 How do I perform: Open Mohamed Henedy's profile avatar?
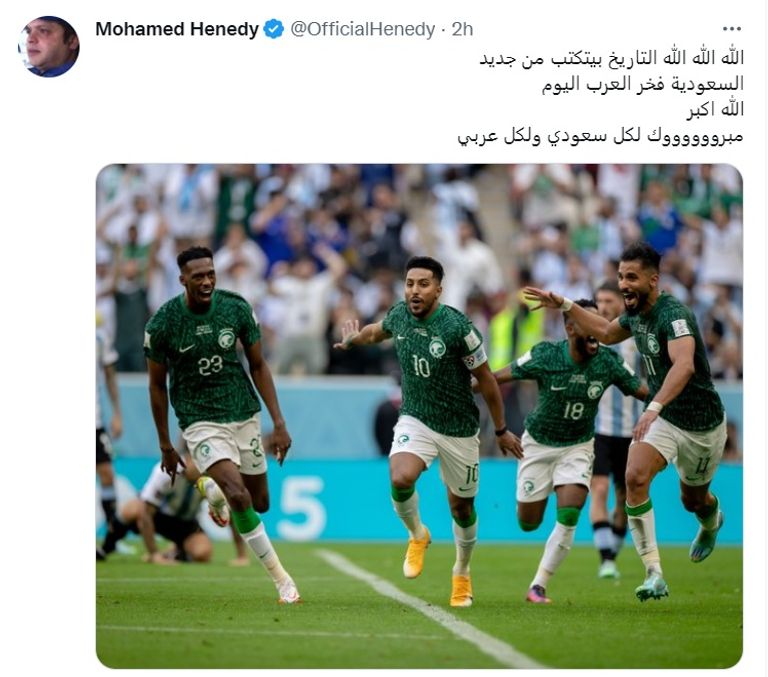coord(48,47)
